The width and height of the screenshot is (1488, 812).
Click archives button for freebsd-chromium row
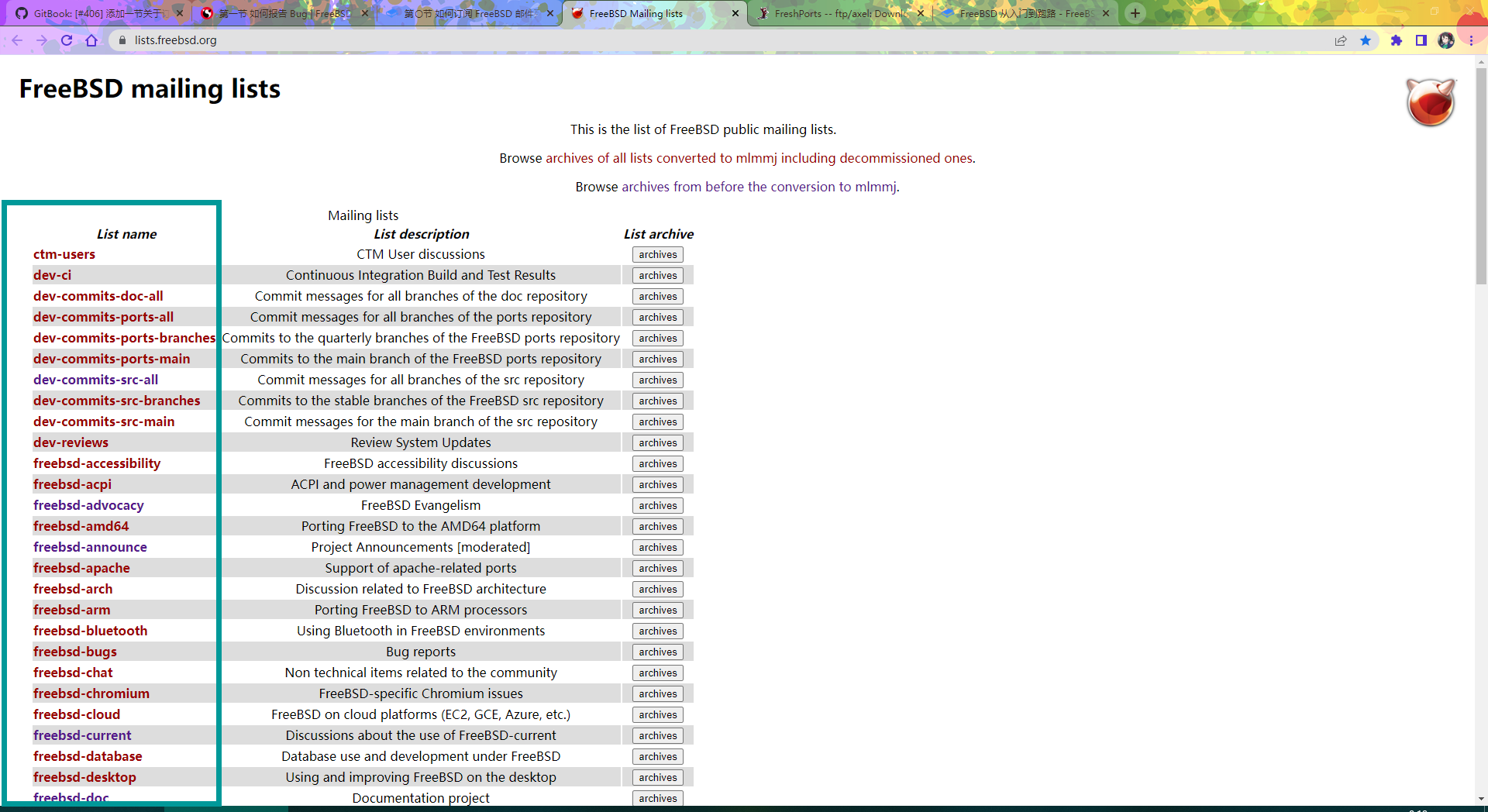coord(658,693)
